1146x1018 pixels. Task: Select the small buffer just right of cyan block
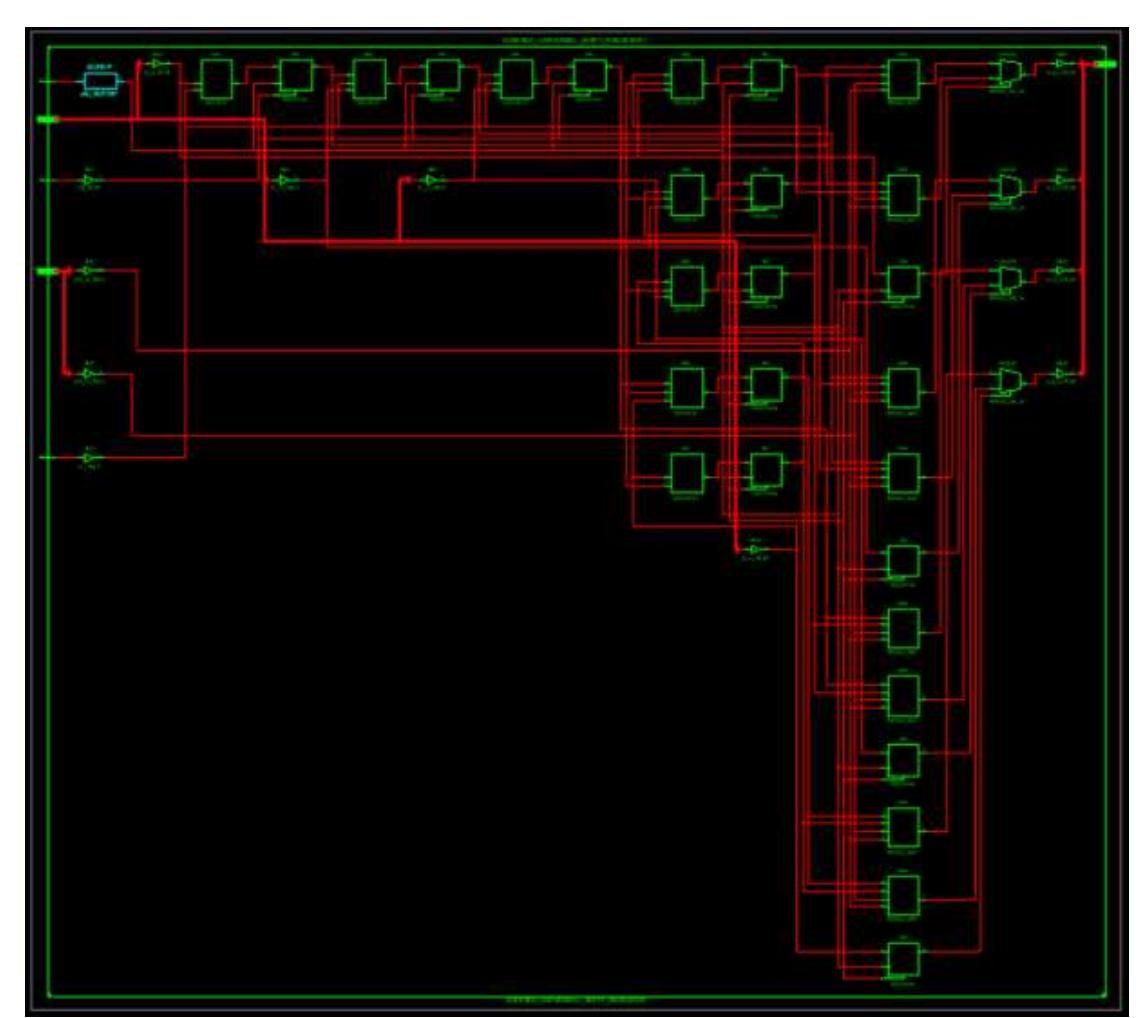(x=157, y=64)
